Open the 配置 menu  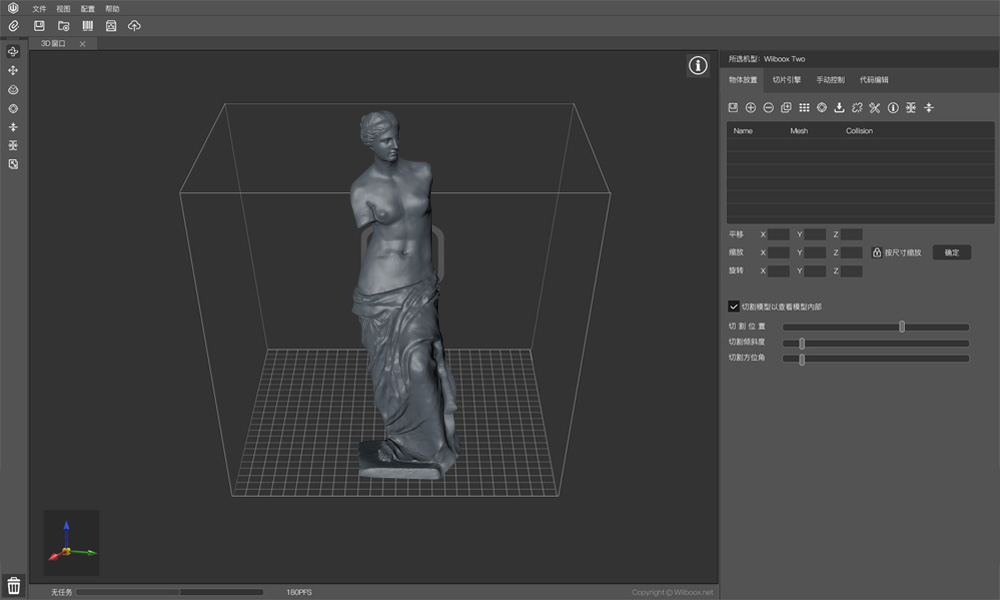pos(88,9)
